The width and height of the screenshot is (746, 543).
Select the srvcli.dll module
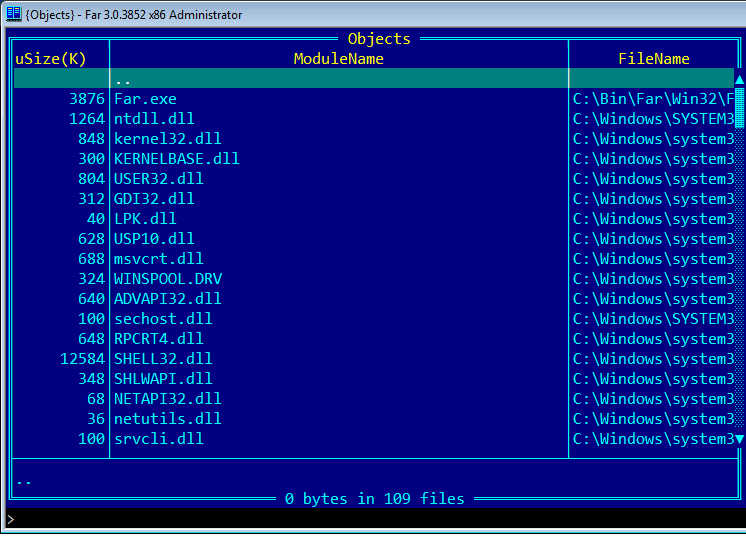tap(374, 439)
